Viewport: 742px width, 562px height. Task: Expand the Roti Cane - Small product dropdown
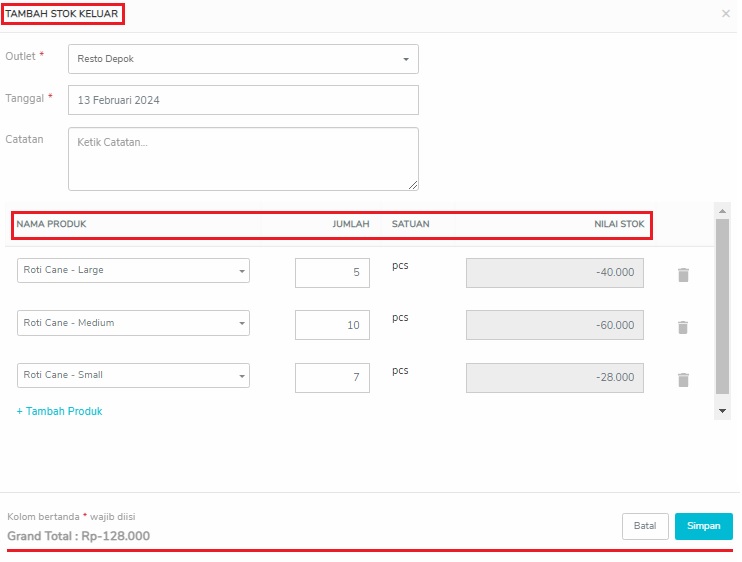[133, 376]
